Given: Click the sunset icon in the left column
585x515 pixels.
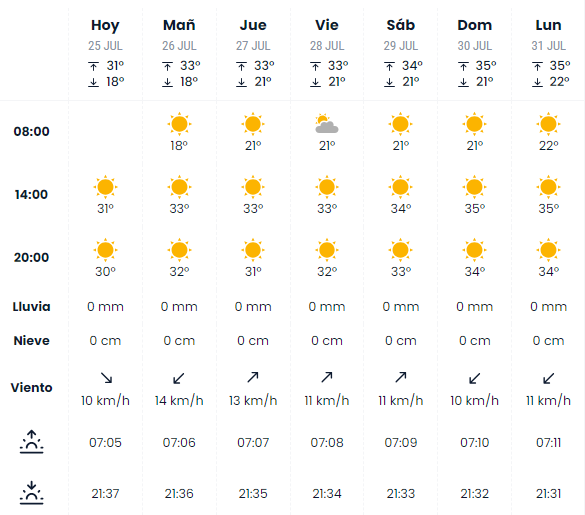Looking at the screenshot, I should tap(31, 493).
